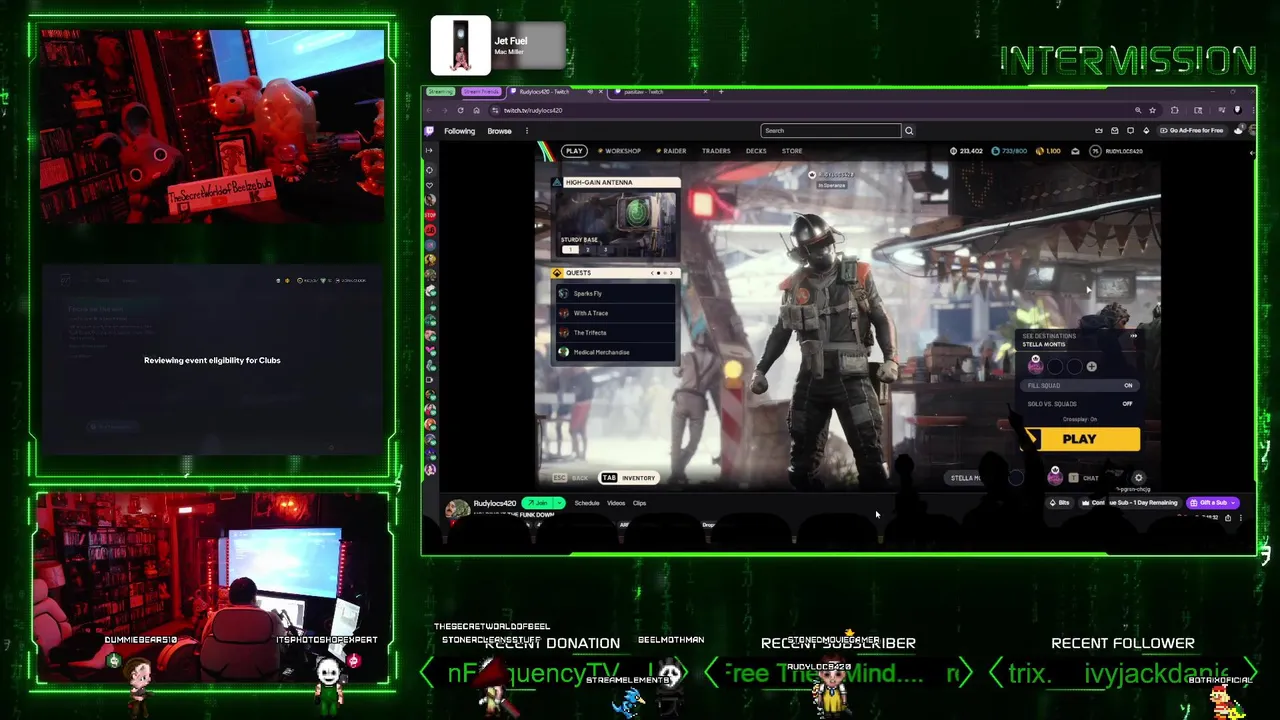Open the DECKS tab in game menu

click(756, 151)
